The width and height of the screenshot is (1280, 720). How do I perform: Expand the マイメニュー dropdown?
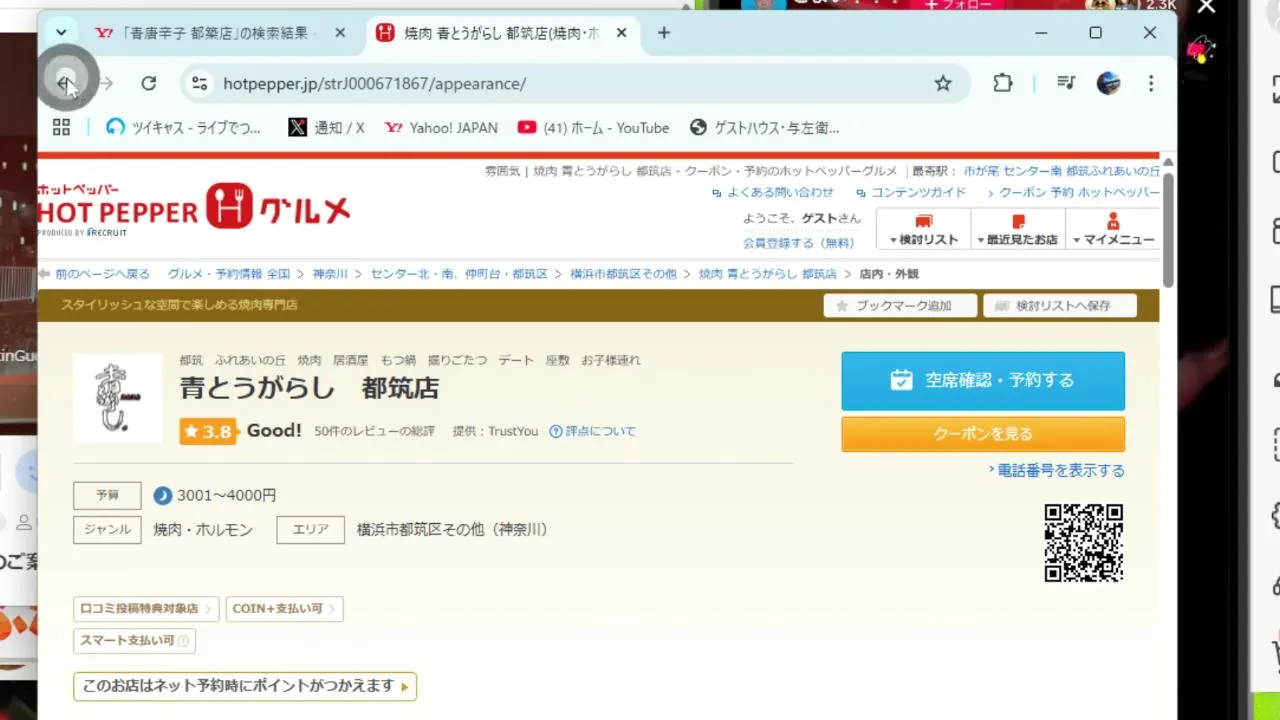click(x=1112, y=230)
